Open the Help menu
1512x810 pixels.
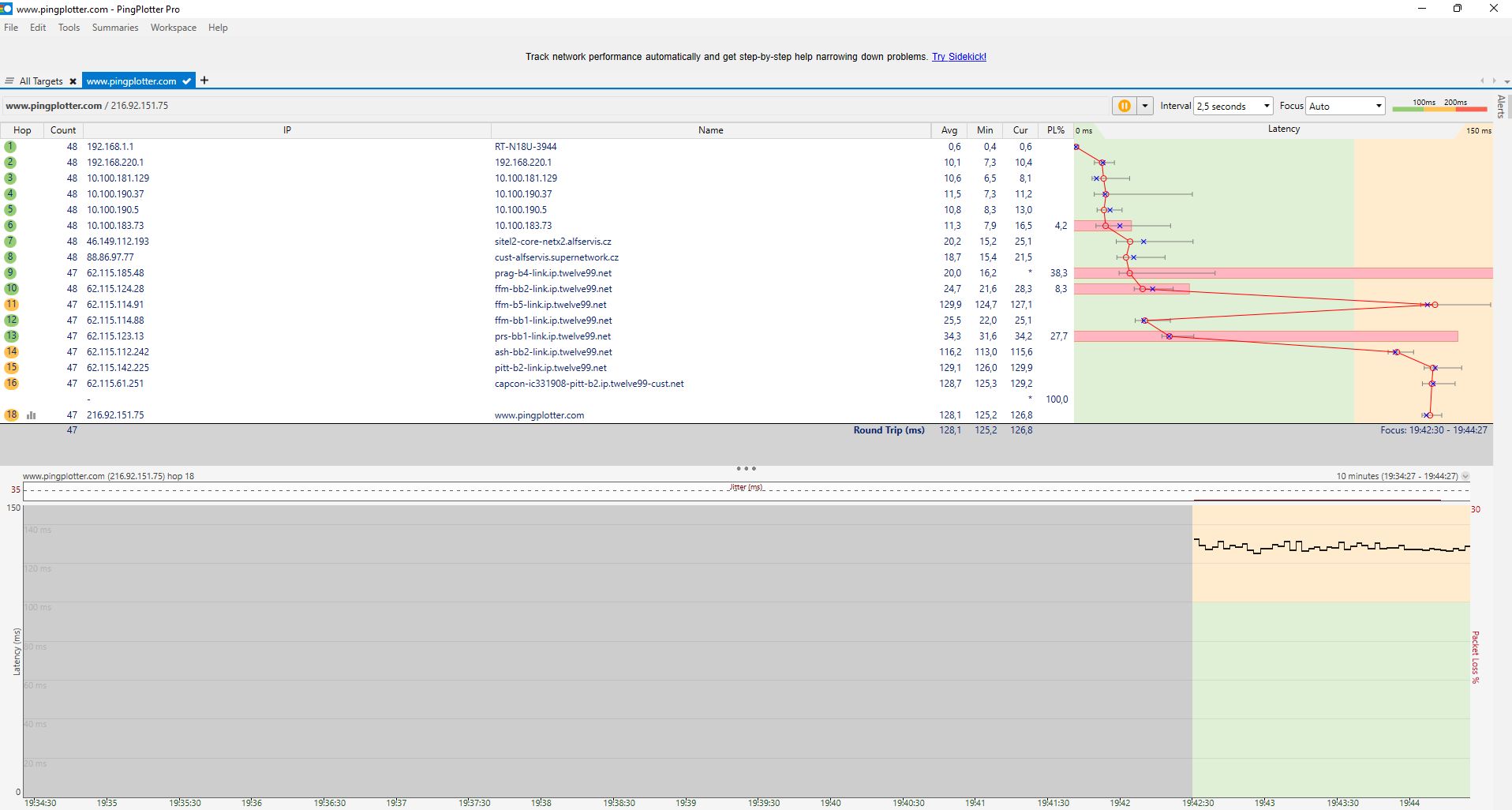coord(218,28)
